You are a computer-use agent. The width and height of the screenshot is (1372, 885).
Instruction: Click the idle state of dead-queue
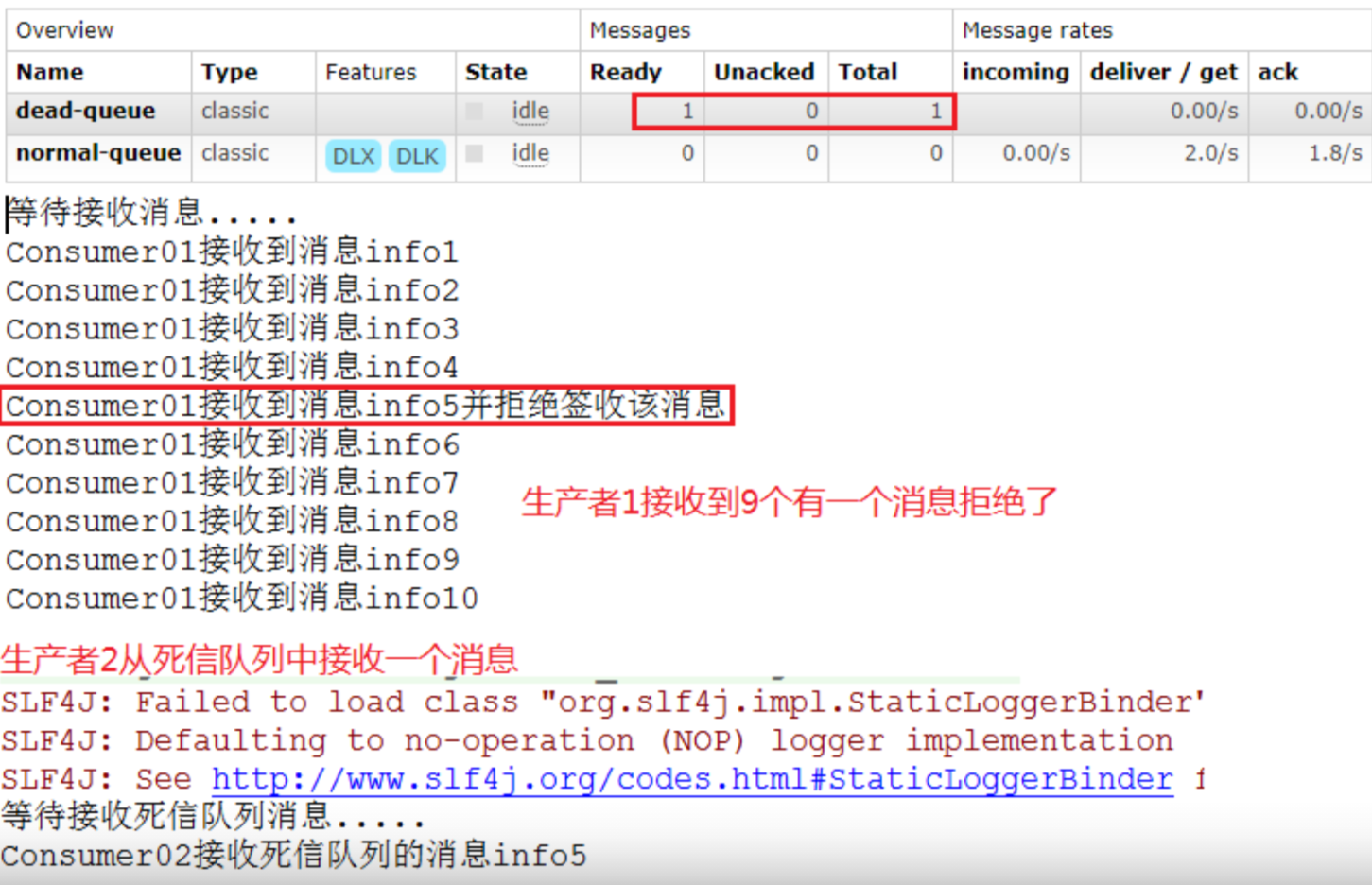tap(530, 112)
